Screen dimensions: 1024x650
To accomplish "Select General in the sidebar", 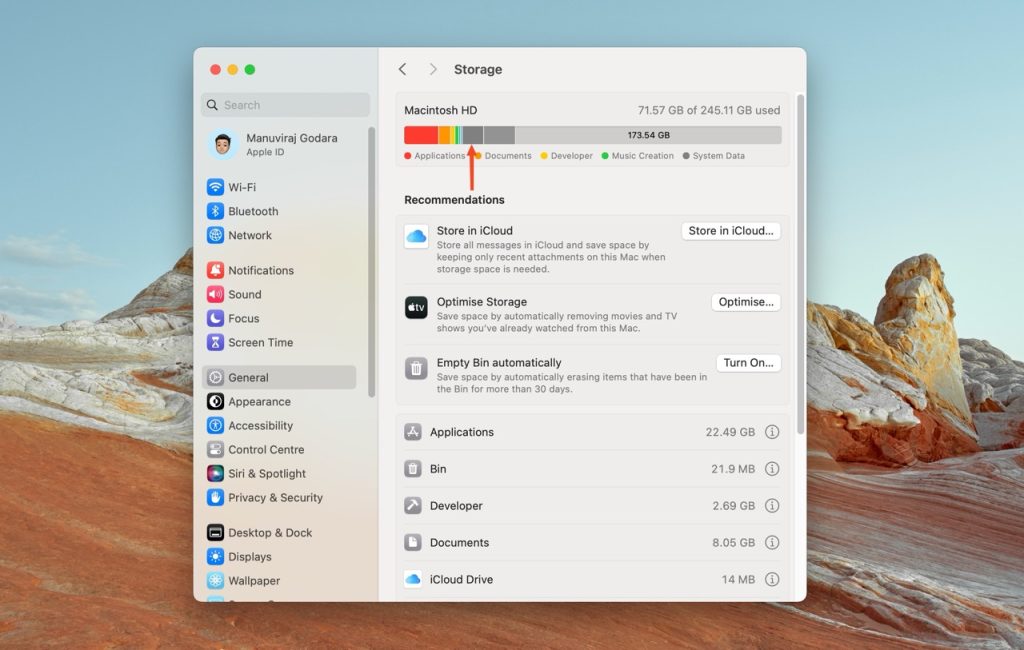I will click(248, 377).
